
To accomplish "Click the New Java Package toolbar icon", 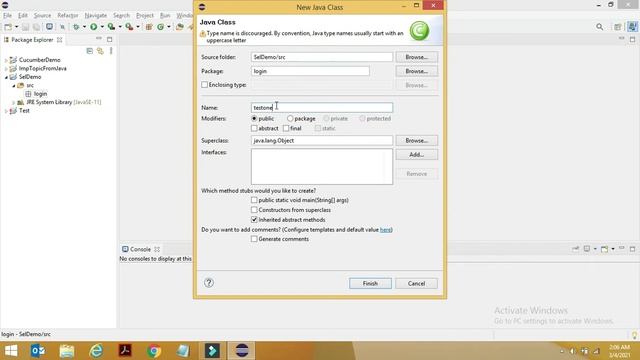I will [x=149, y=27].
